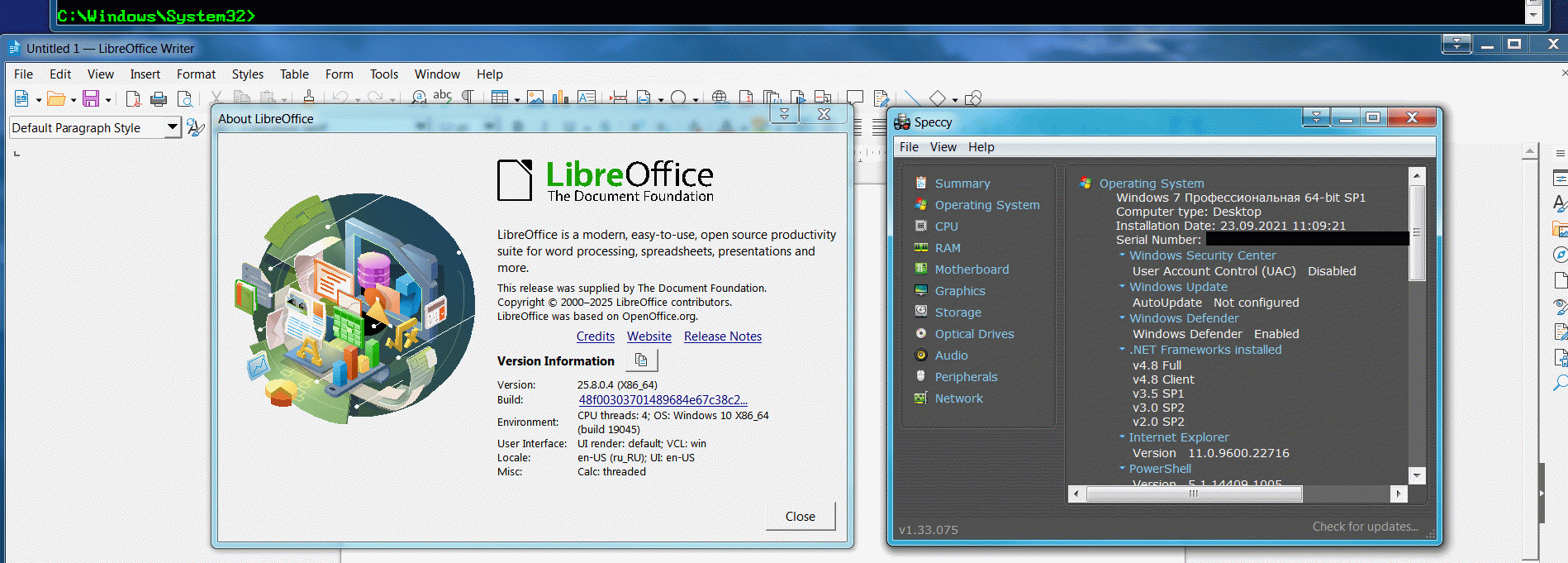Click Clone Formatting paintbrush icon
This screenshot has height=563, width=1568.
[308, 98]
